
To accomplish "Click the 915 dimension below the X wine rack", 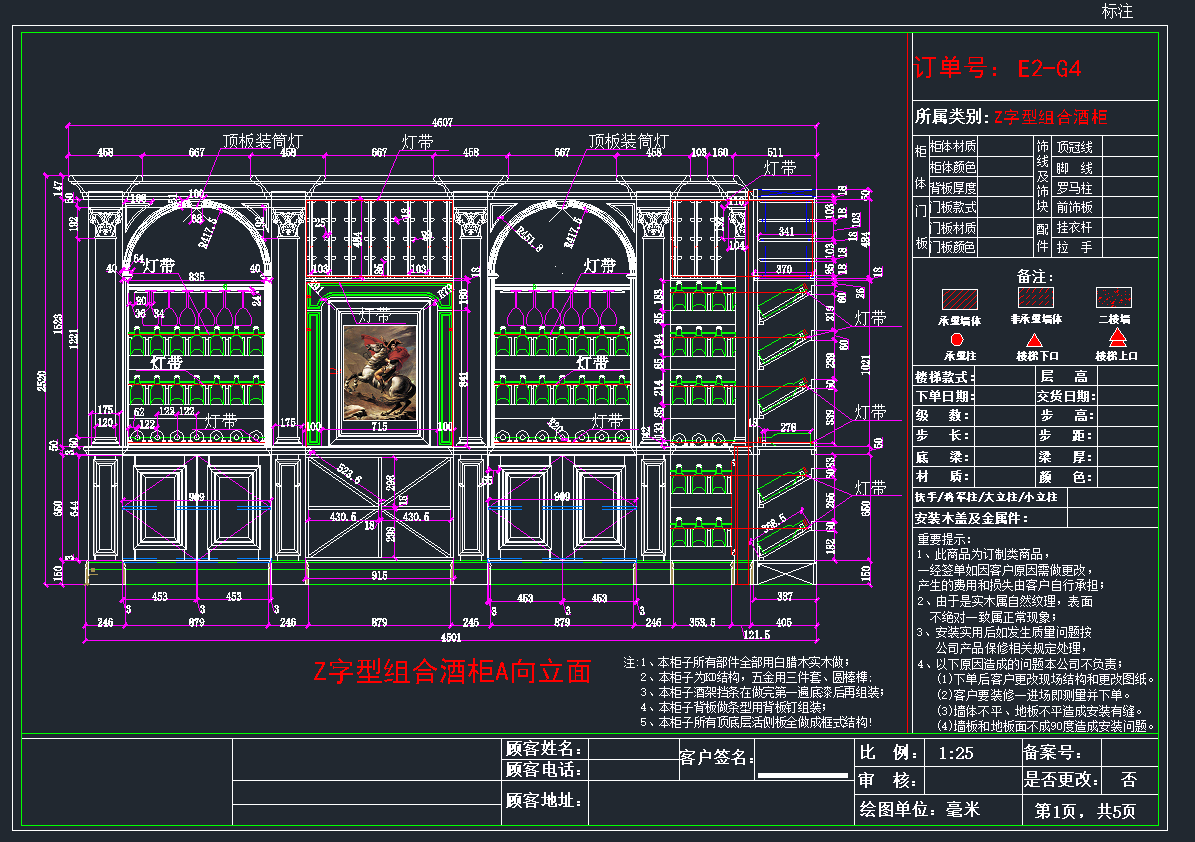I will (x=380, y=575).
